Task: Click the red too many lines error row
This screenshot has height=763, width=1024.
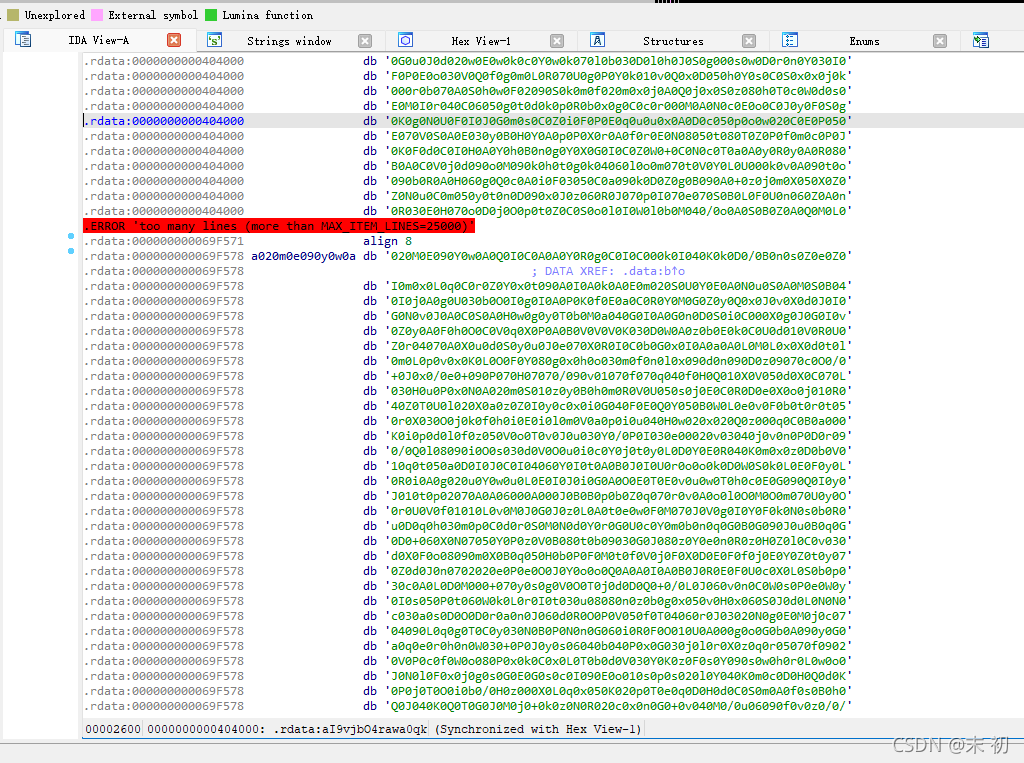Action: (279, 226)
